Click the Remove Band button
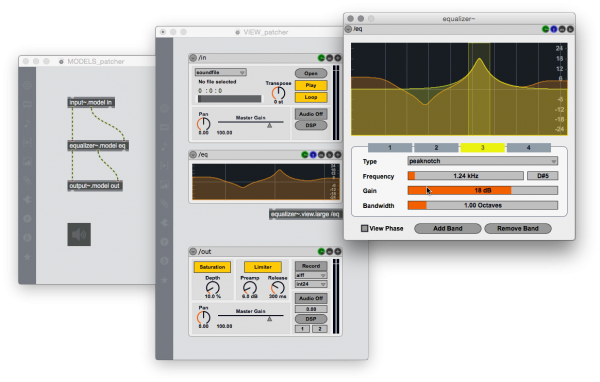This screenshot has width=600, height=382. 518,229
